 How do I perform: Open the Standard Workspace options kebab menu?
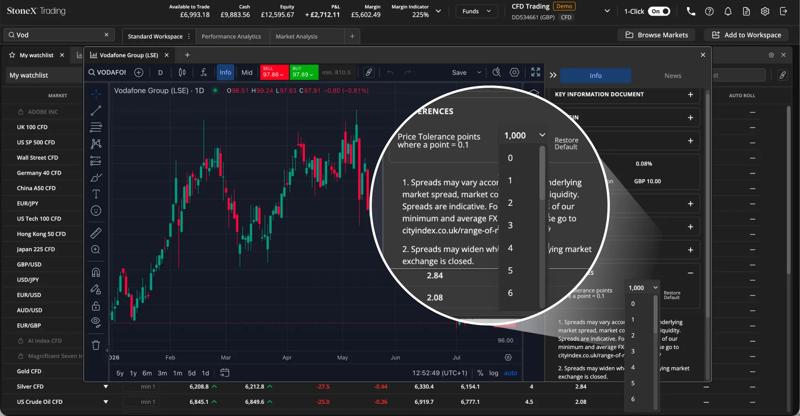[x=189, y=36]
